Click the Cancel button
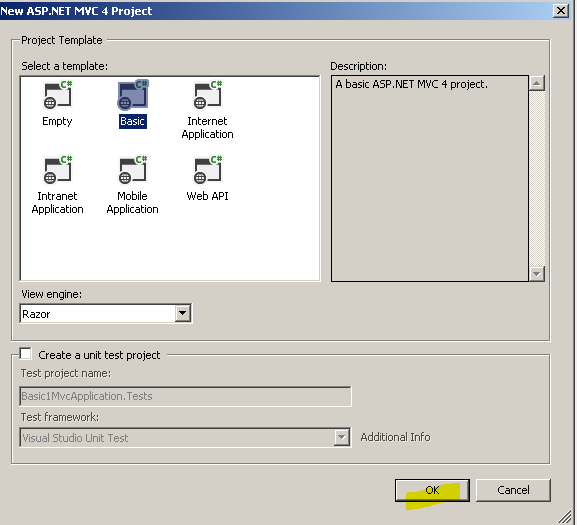The width and height of the screenshot is (577, 525). (513, 490)
